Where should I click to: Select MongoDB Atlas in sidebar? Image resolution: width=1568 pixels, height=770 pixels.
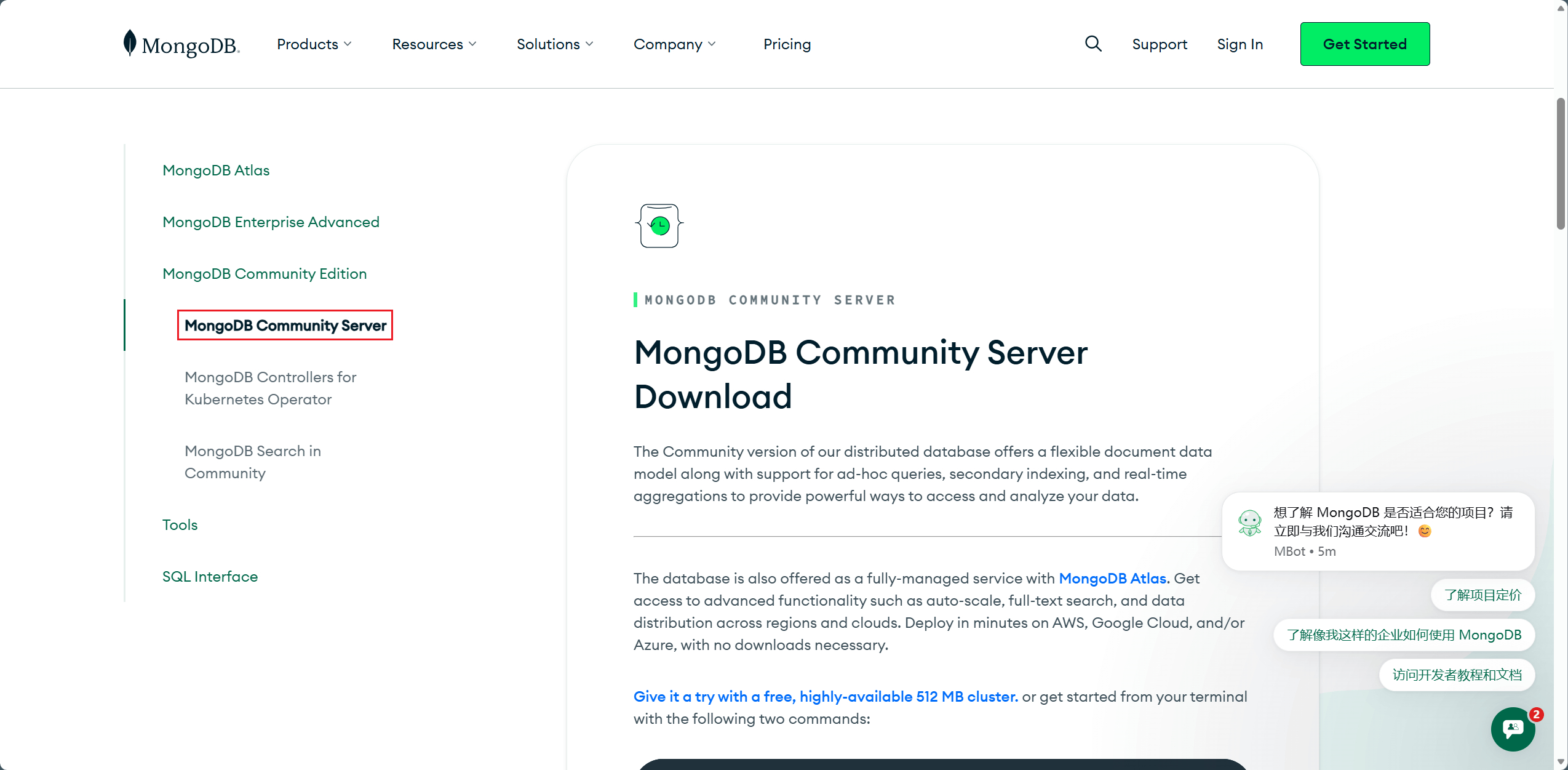(216, 170)
